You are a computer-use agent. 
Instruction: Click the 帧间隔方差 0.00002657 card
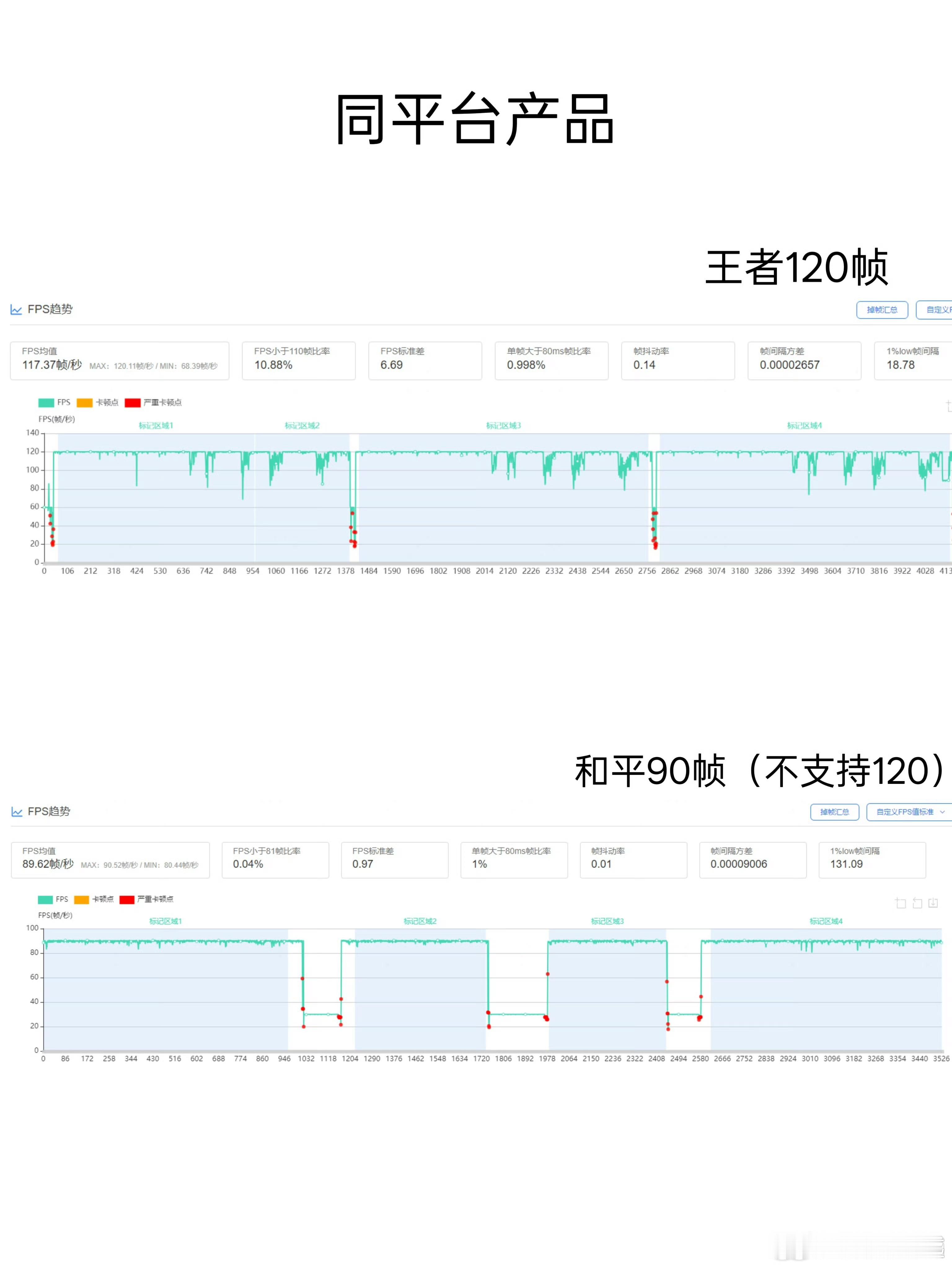(804, 361)
